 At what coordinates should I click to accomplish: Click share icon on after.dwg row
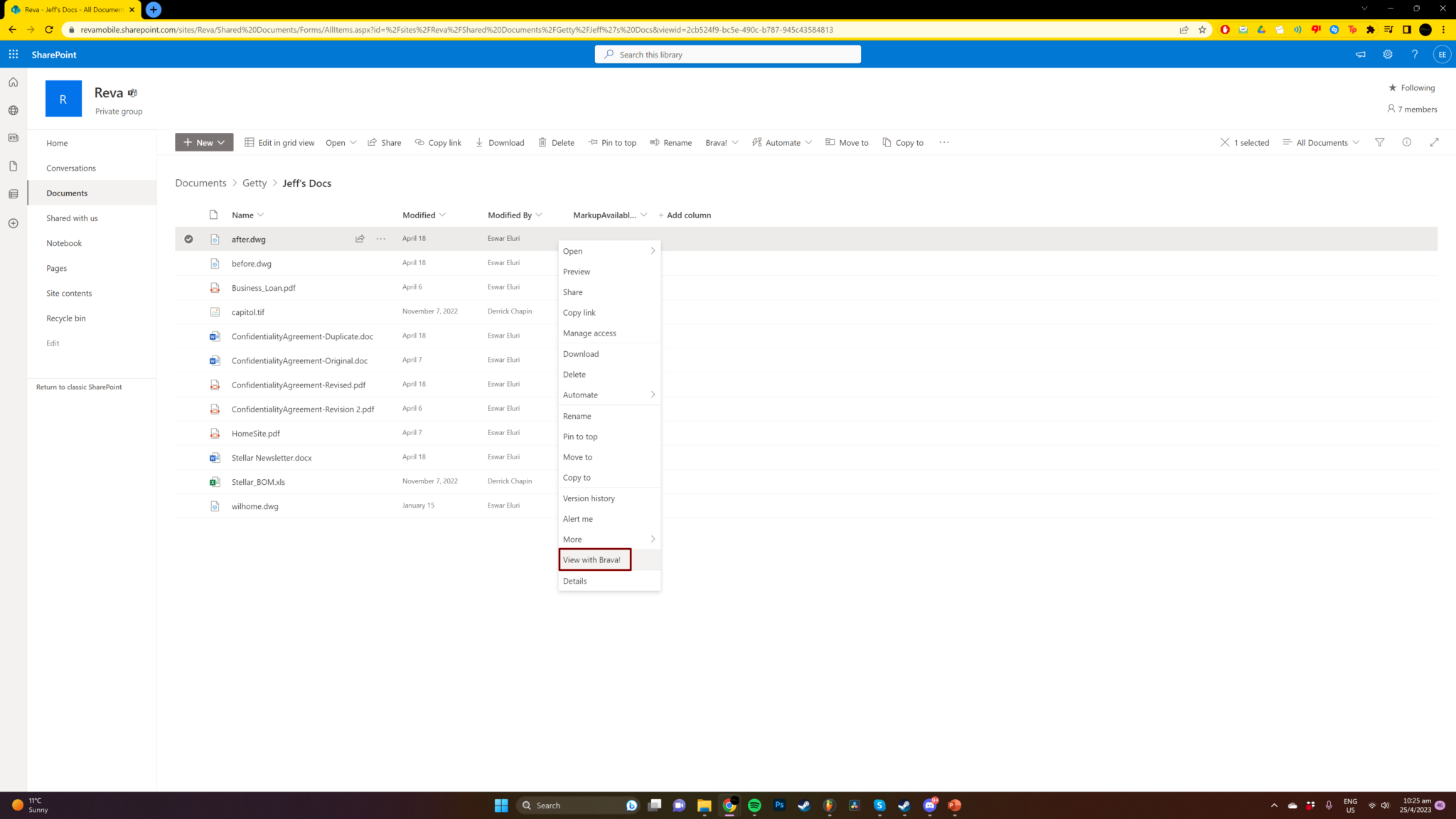(360, 239)
